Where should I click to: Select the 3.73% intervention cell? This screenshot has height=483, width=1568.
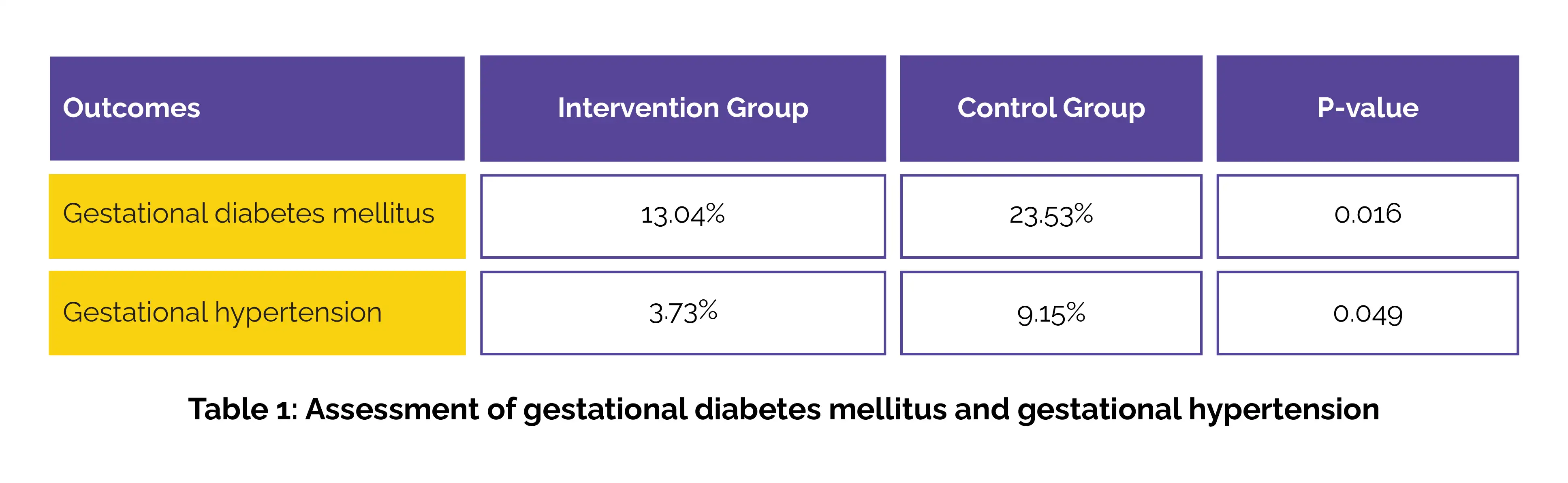click(682, 312)
